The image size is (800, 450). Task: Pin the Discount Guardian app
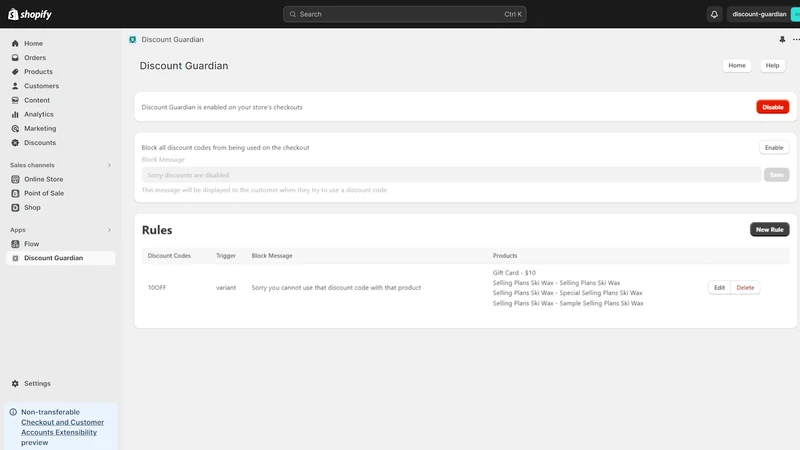(x=782, y=39)
